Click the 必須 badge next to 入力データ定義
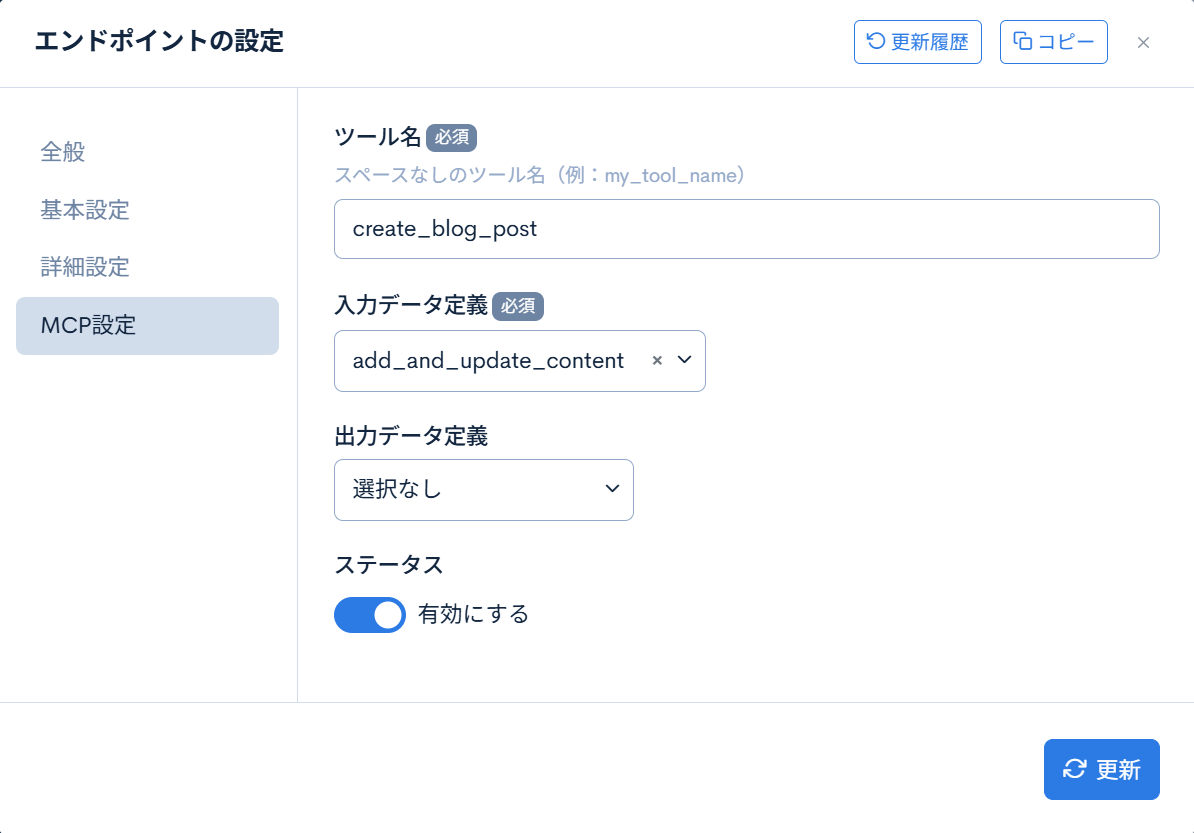This screenshot has height=833, width=1194. (x=518, y=307)
